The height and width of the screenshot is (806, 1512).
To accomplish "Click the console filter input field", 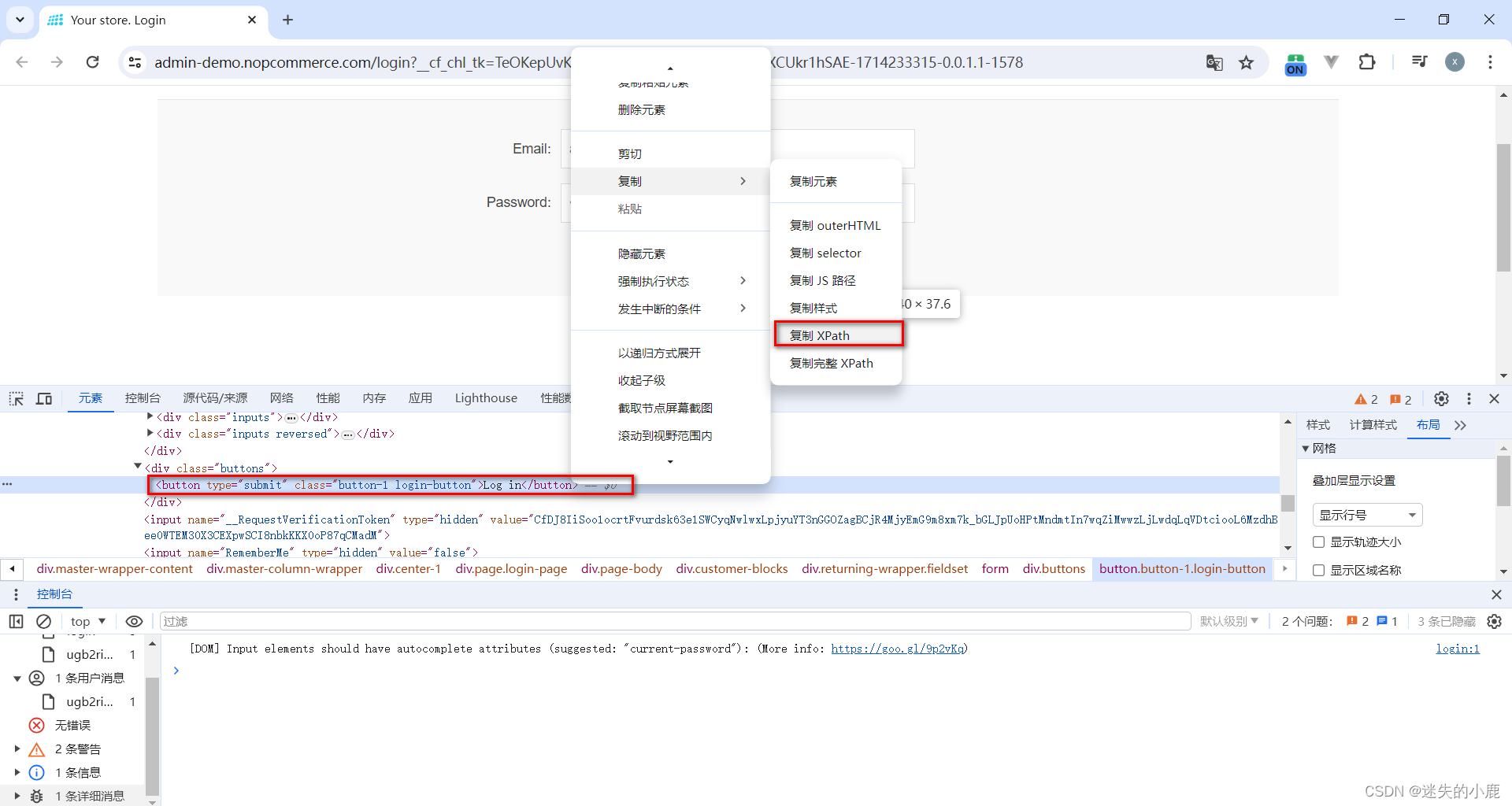I will pos(675,621).
